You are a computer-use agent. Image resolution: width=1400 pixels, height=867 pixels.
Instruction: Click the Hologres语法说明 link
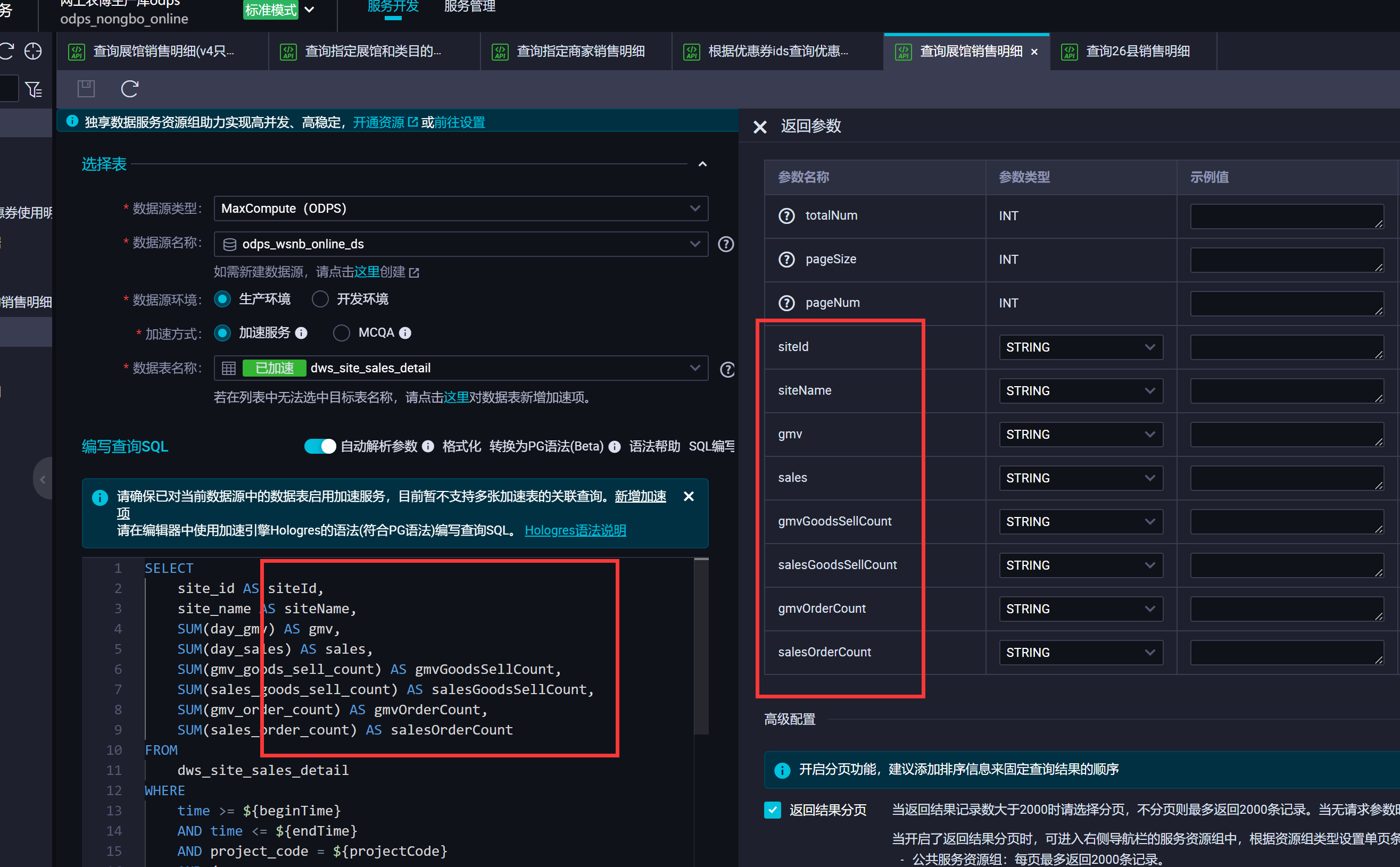[575, 530]
